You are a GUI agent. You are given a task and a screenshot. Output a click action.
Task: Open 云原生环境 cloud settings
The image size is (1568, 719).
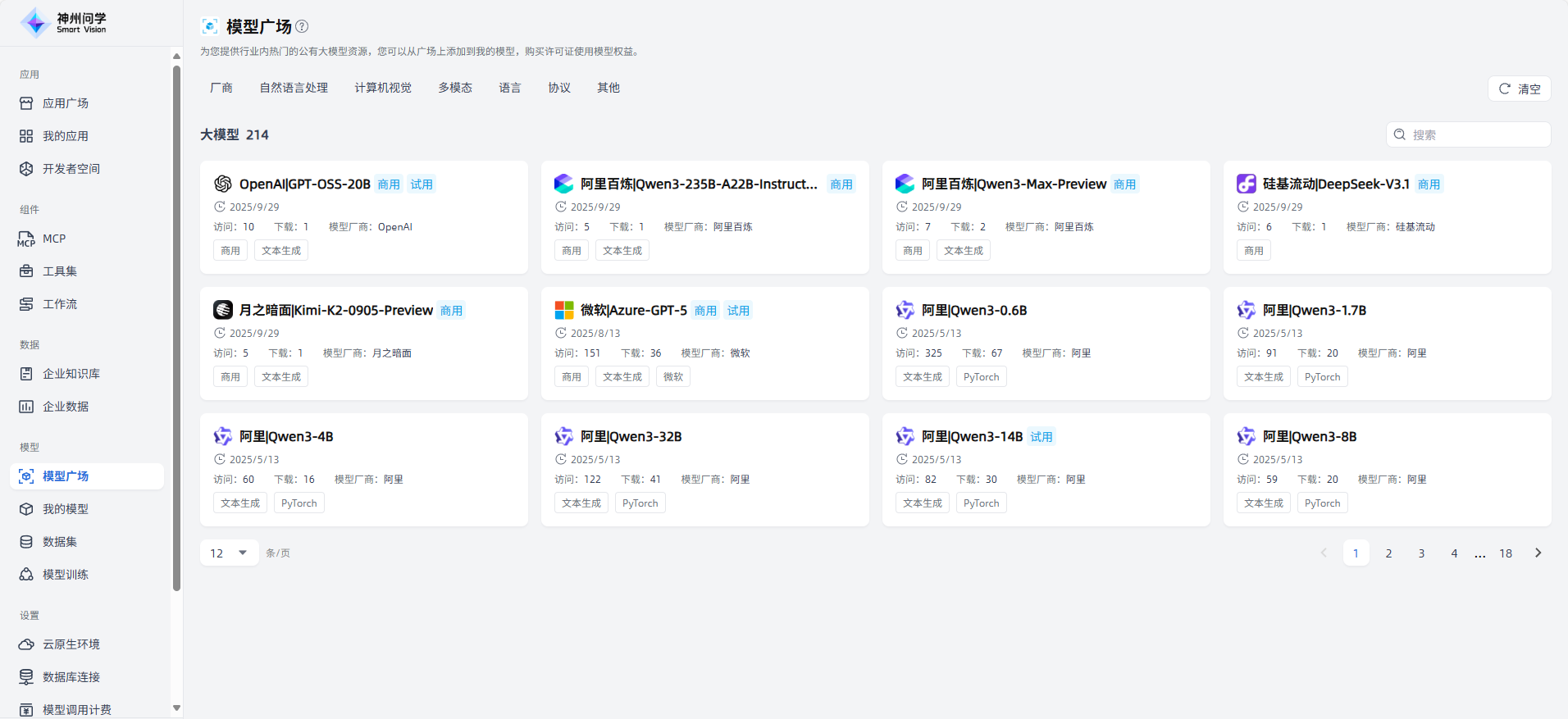tap(71, 644)
